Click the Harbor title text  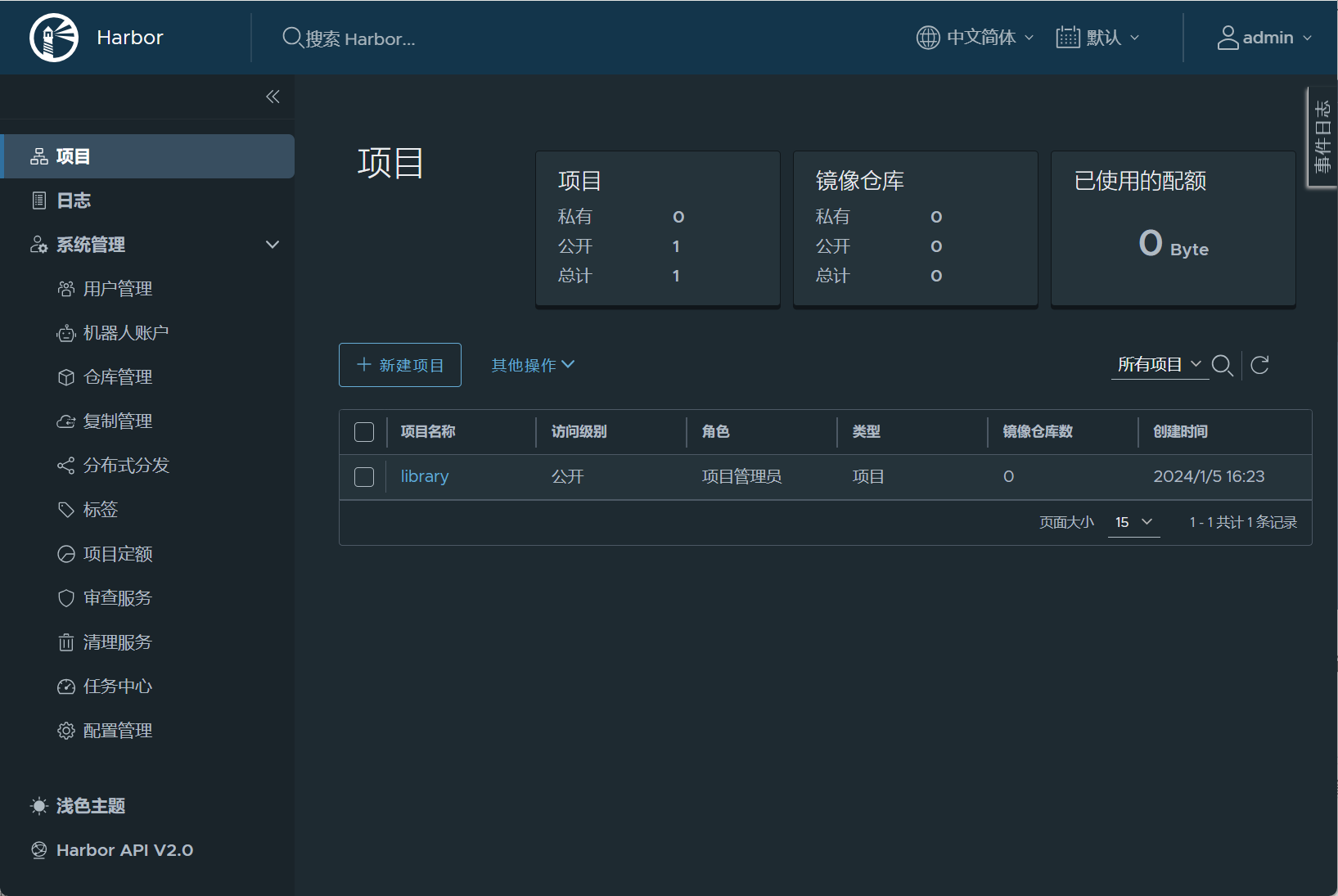coord(130,38)
